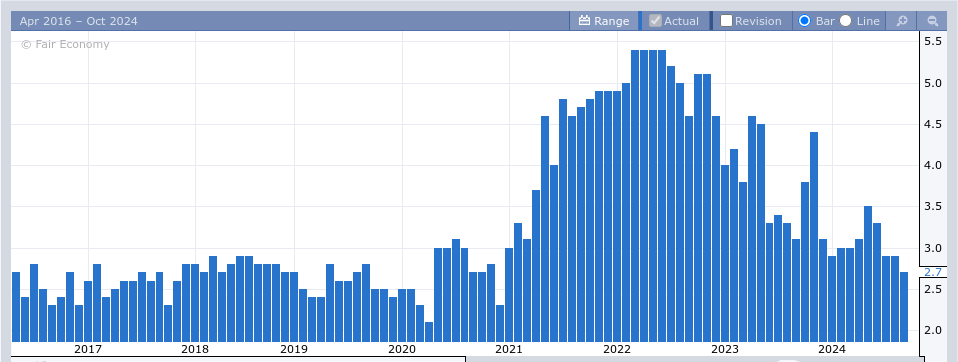Viewport: 958px width, 362px height.
Task: Click the 2.0 value on the y-axis
Action: [x=932, y=331]
